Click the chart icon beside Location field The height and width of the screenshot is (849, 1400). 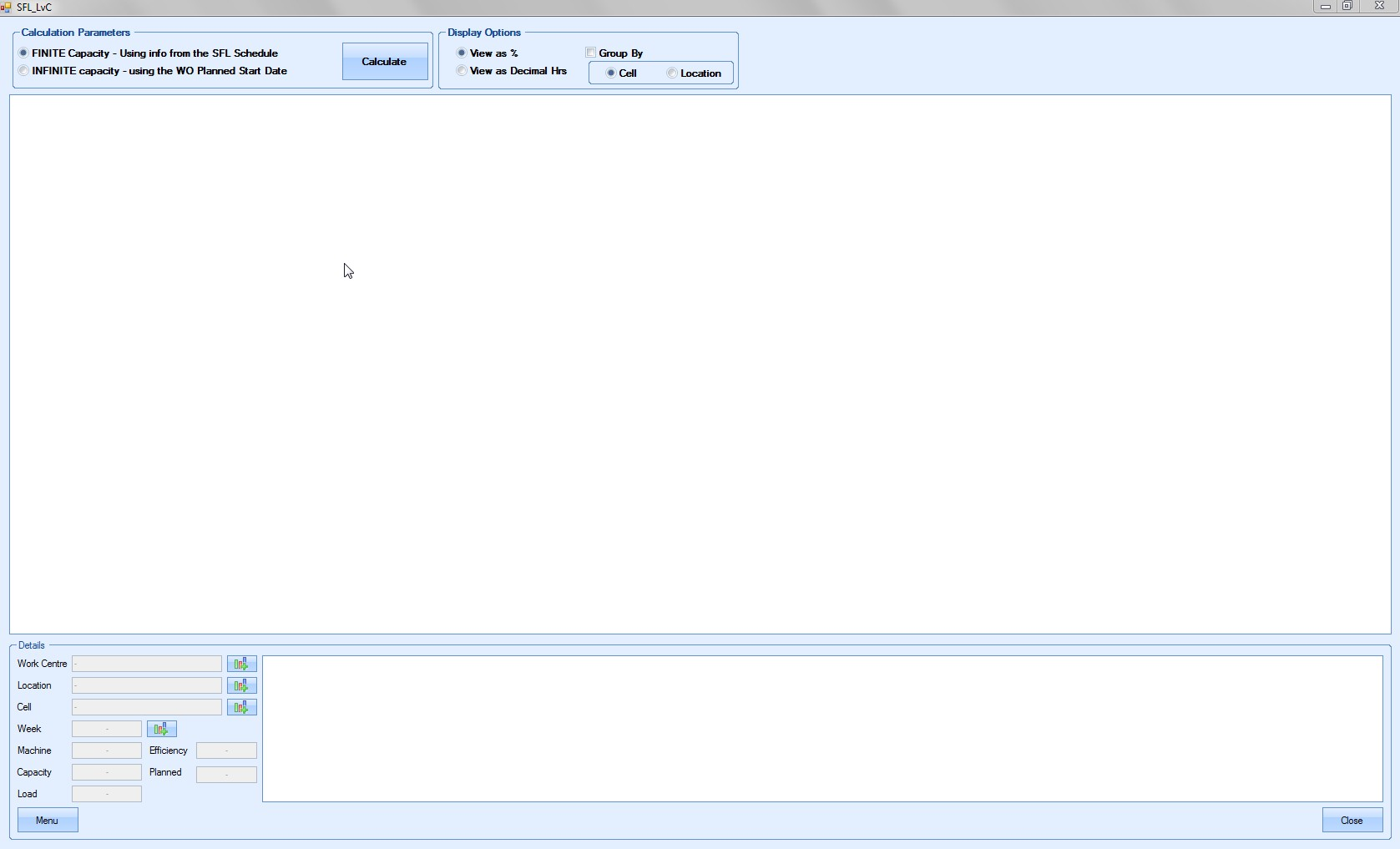click(x=241, y=685)
